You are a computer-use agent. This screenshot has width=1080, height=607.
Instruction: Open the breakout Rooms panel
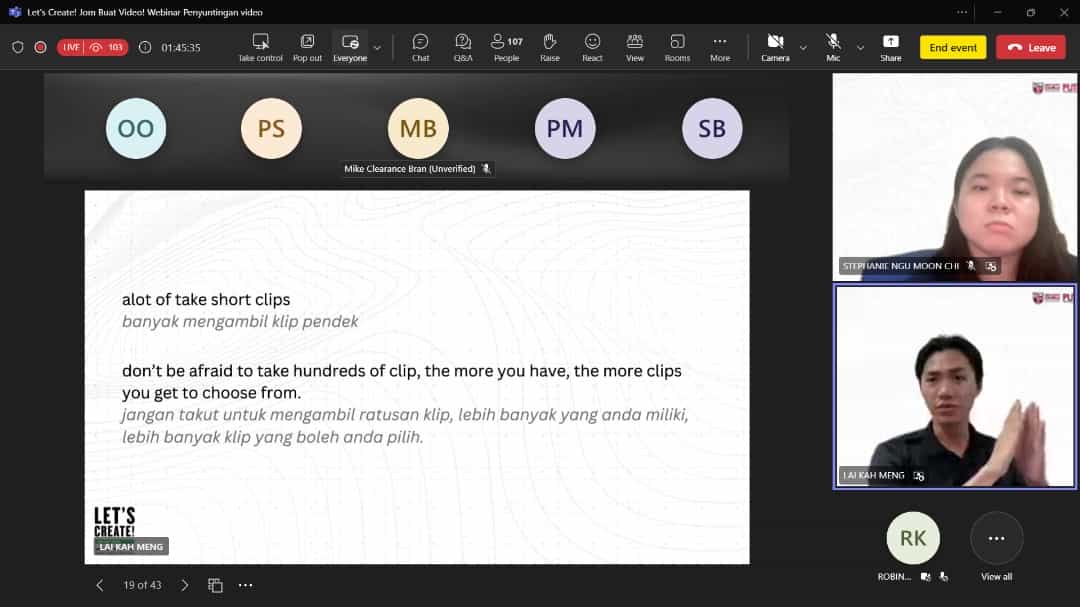tap(677, 46)
